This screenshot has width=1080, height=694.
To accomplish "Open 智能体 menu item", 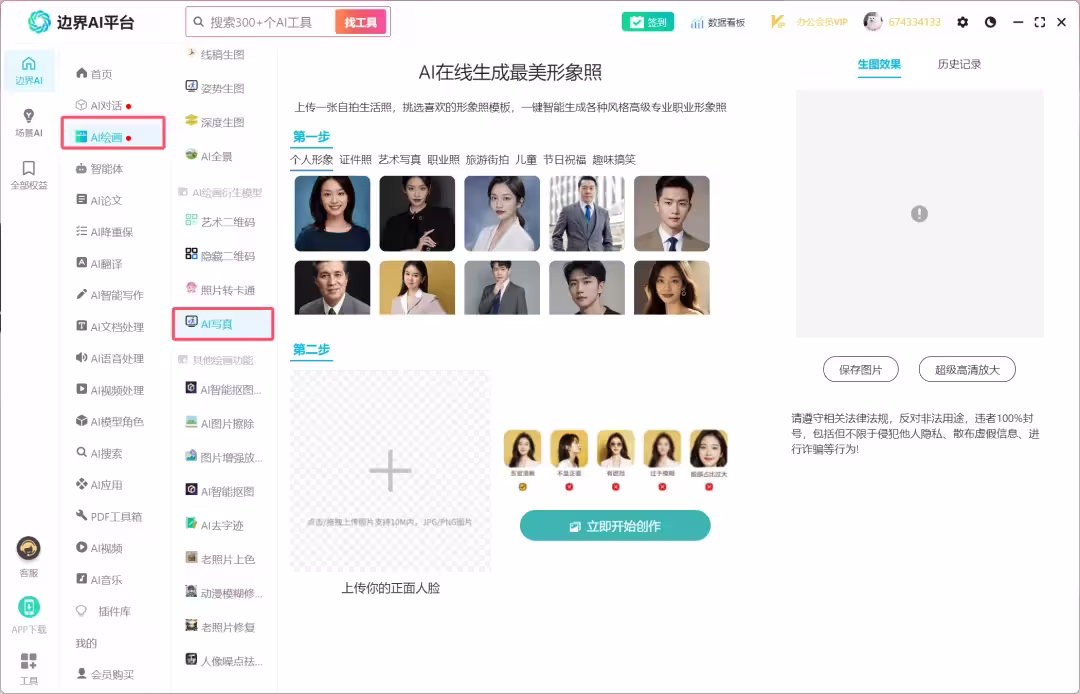I will click(100, 169).
